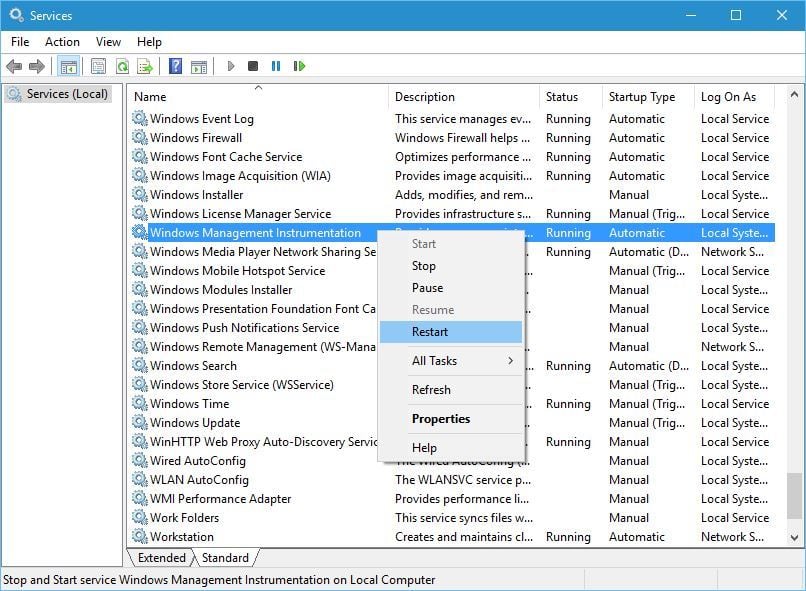Sort services by the Startup Type column

click(x=641, y=96)
